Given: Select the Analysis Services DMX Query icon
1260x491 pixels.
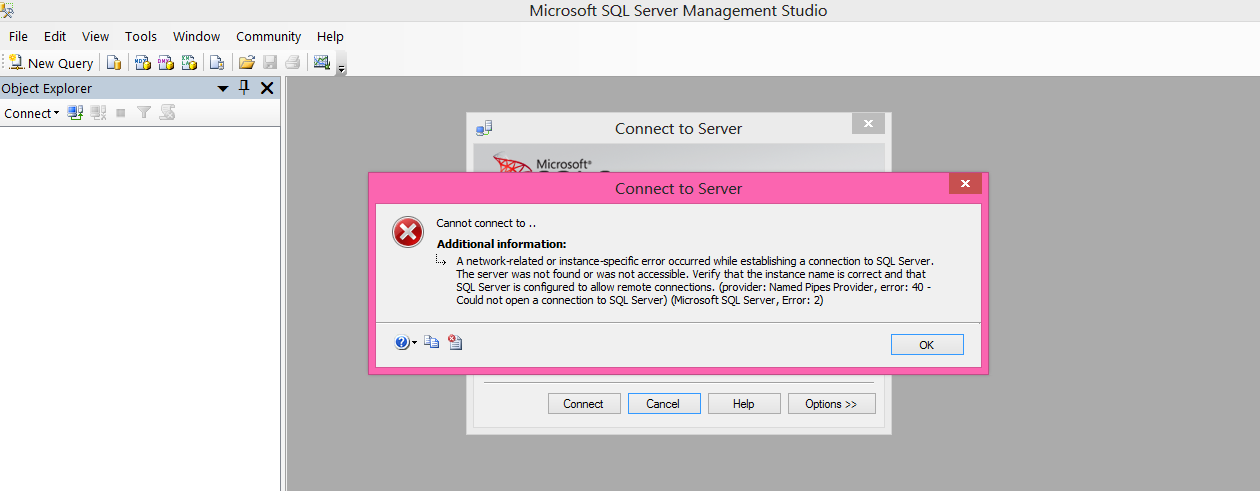Looking at the screenshot, I should (166, 63).
